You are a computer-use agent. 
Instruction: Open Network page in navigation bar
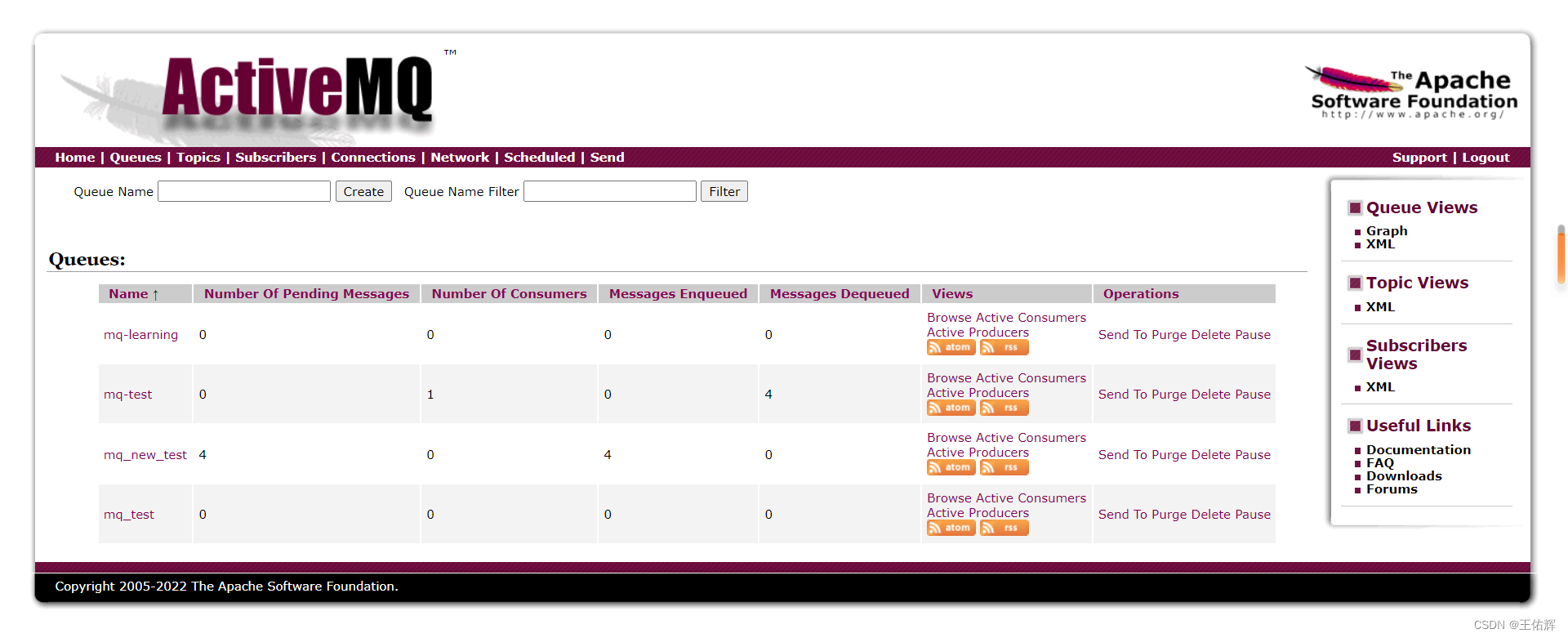[x=460, y=158]
